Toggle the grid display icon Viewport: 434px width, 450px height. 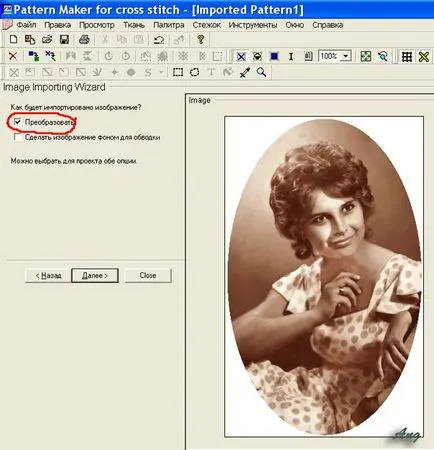coord(407,56)
